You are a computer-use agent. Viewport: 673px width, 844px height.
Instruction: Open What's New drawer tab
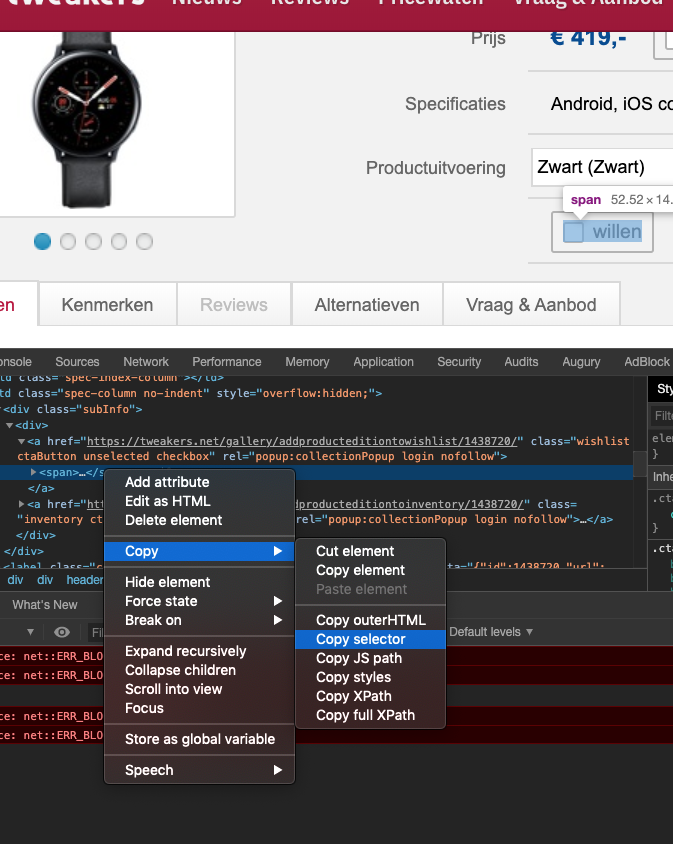45,605
